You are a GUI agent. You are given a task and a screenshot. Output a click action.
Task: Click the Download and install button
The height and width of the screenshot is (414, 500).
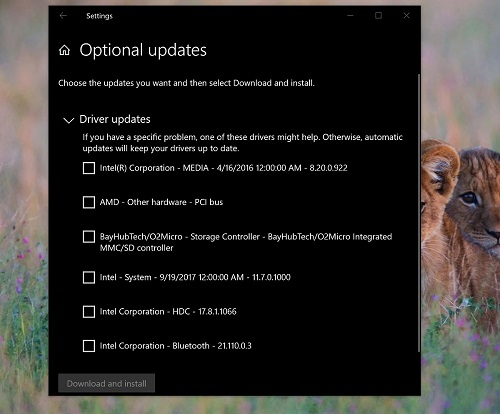[x=106, y=383]
